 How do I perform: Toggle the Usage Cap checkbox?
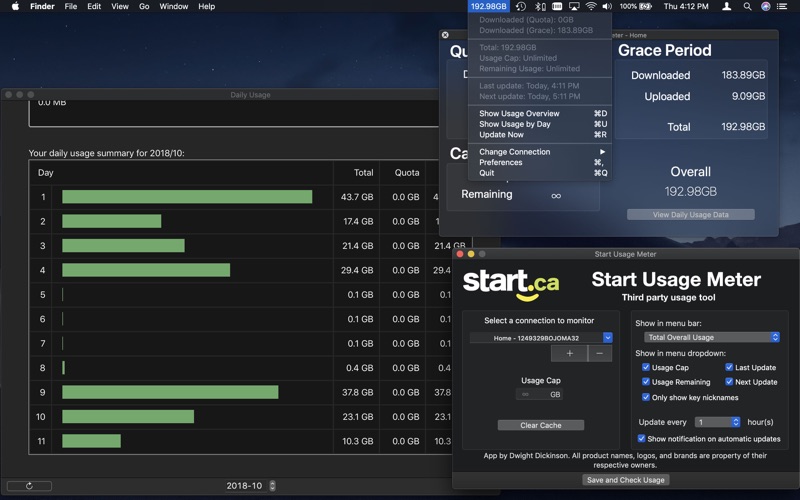click(645, 367)
